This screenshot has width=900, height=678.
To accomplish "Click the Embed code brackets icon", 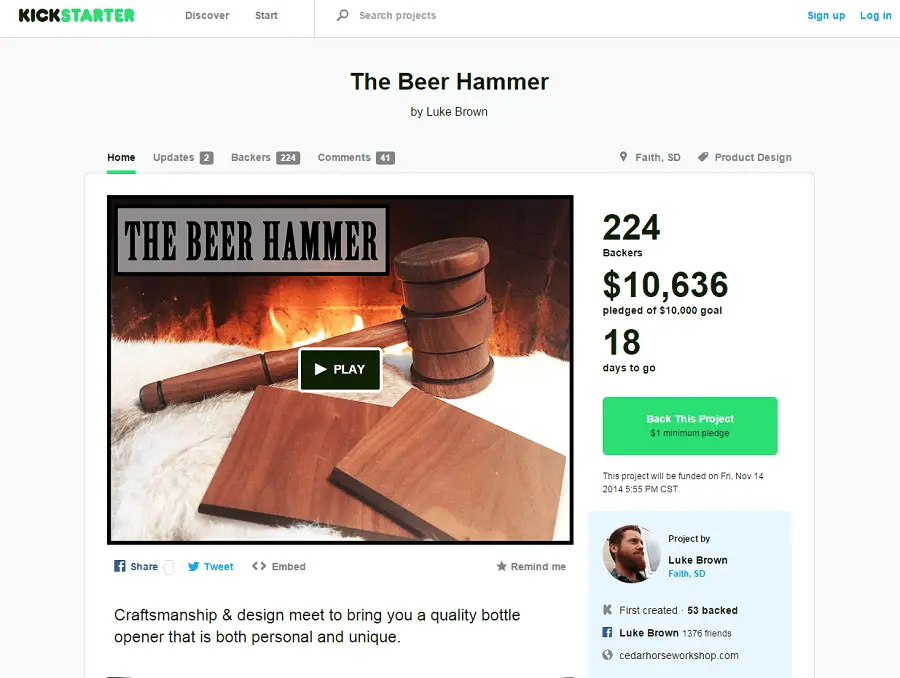I will coord(259,566).
